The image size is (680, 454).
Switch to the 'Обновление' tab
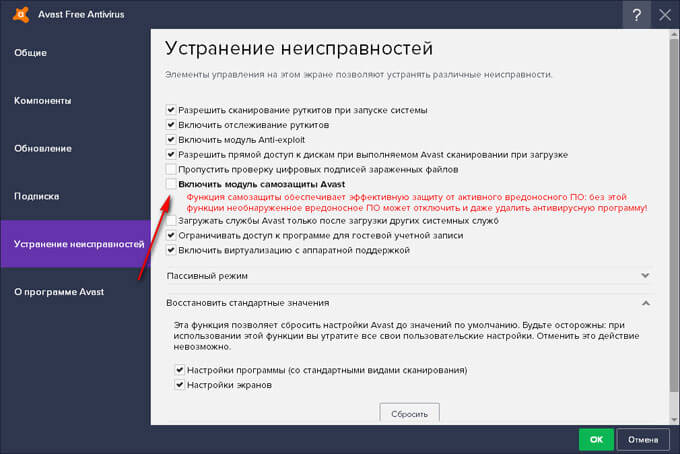pyautogui.click(x=75, y=148)
